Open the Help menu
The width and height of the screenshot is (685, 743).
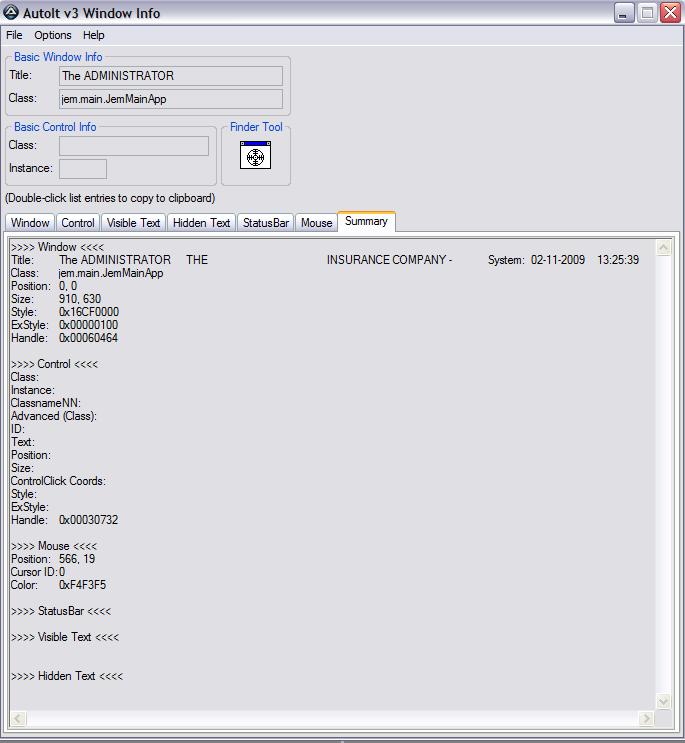pyautogui.click(x=93, y=35)
